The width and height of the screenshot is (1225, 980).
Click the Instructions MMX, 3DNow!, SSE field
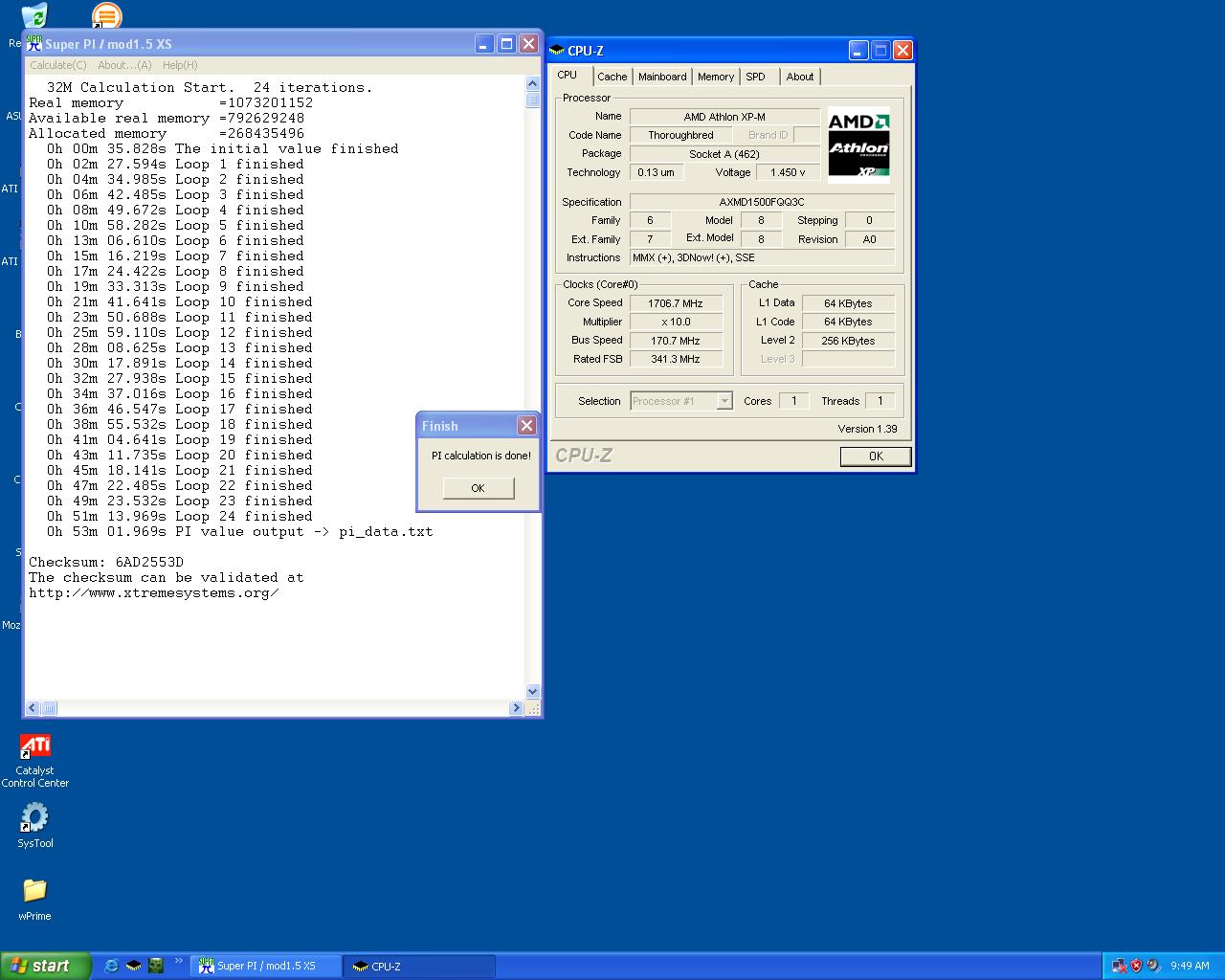tap(762, 257)
